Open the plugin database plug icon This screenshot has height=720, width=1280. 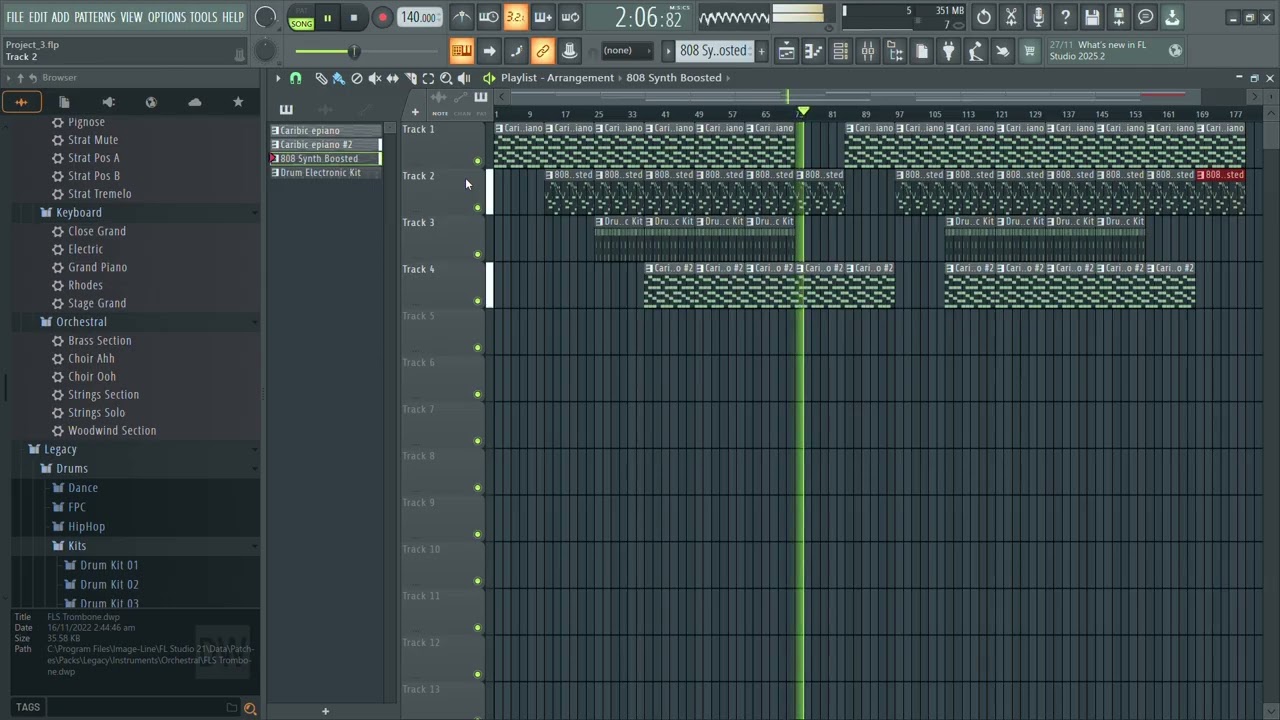(x=949, y=51)
